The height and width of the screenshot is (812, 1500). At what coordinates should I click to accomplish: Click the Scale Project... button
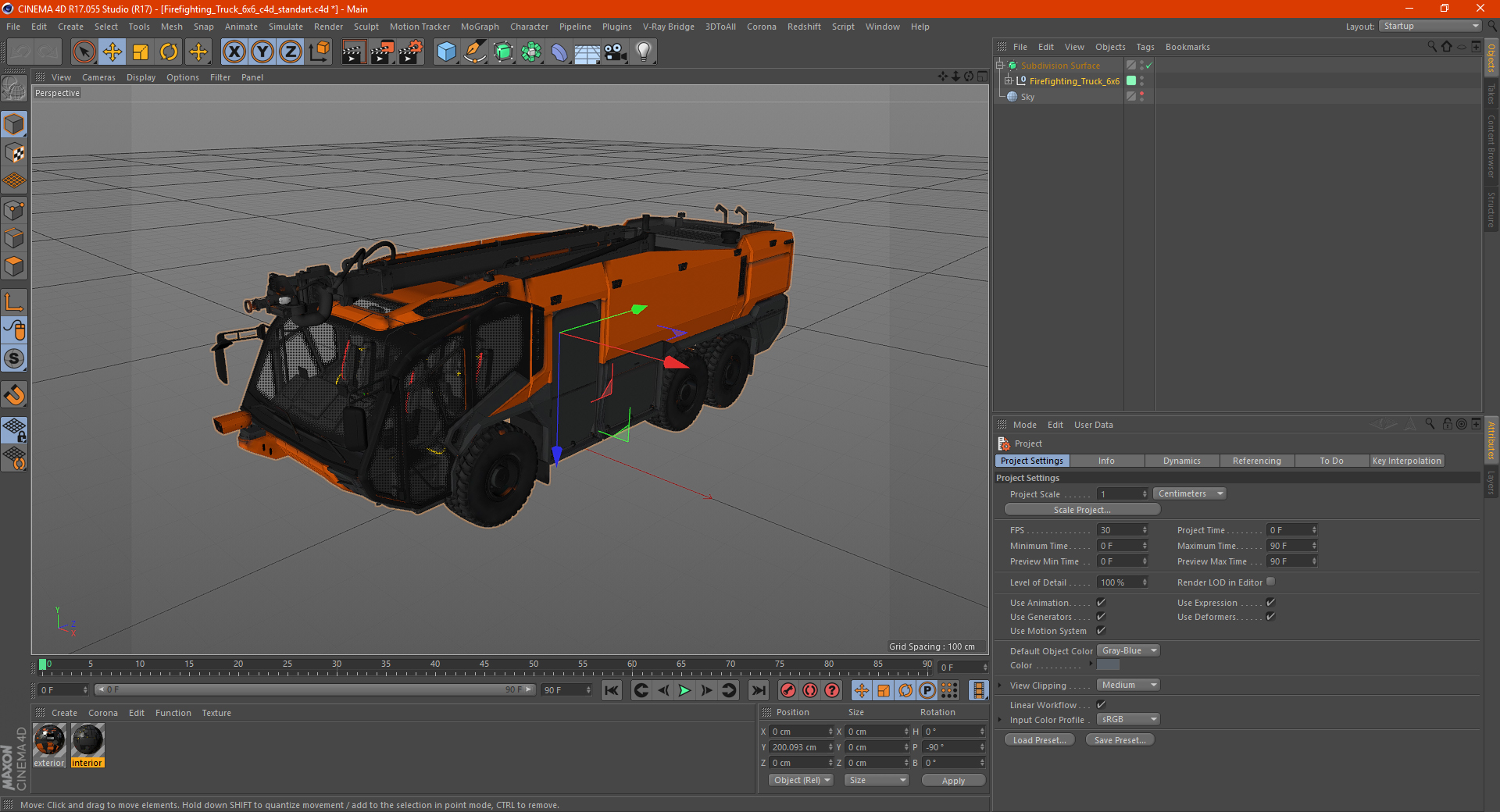(1082, 510)
